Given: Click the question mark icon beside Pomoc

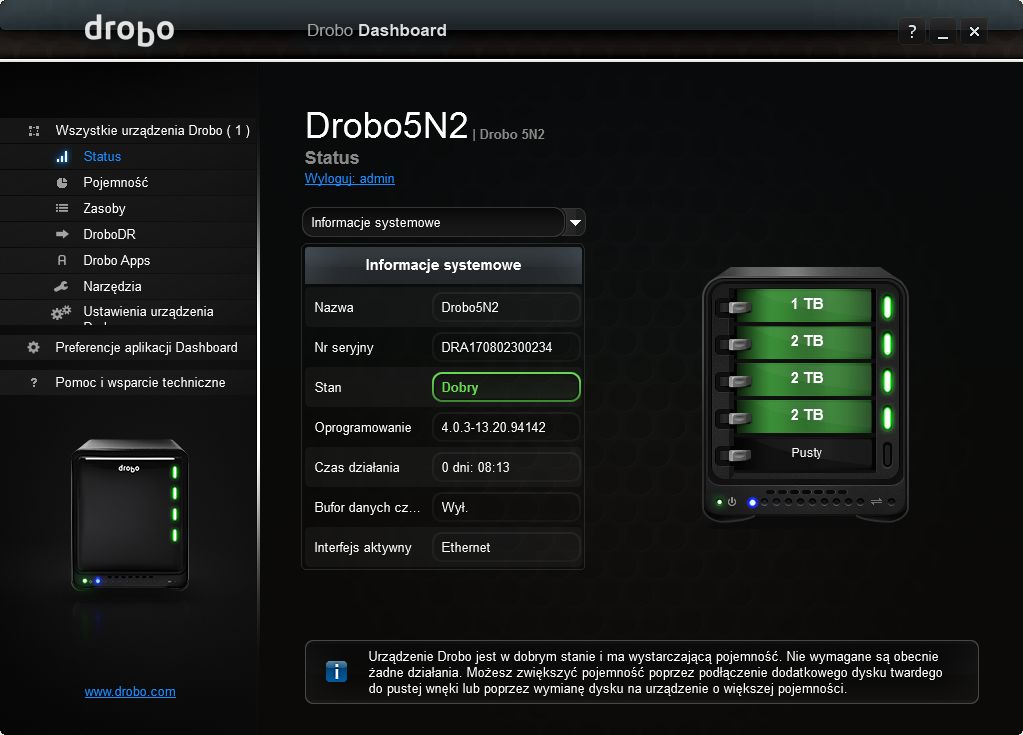Looking at the screenshot, I should 34,383.
